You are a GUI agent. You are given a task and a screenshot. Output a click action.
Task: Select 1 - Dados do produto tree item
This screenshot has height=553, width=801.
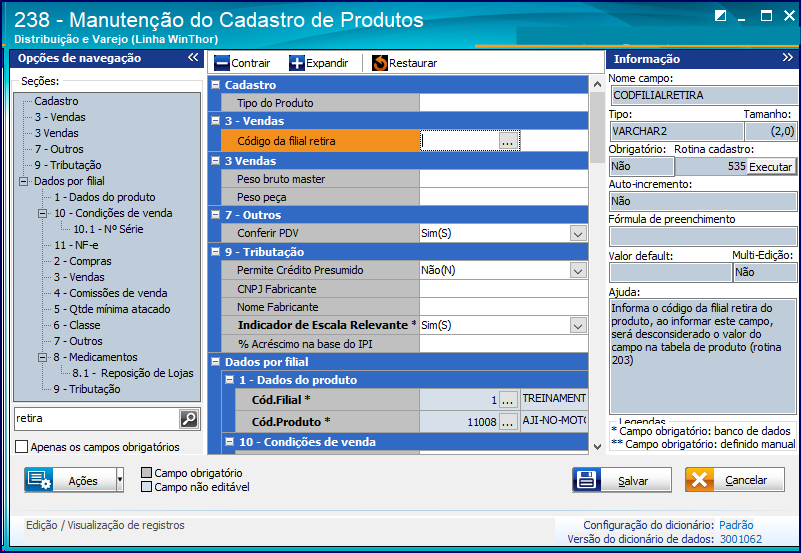105,197
